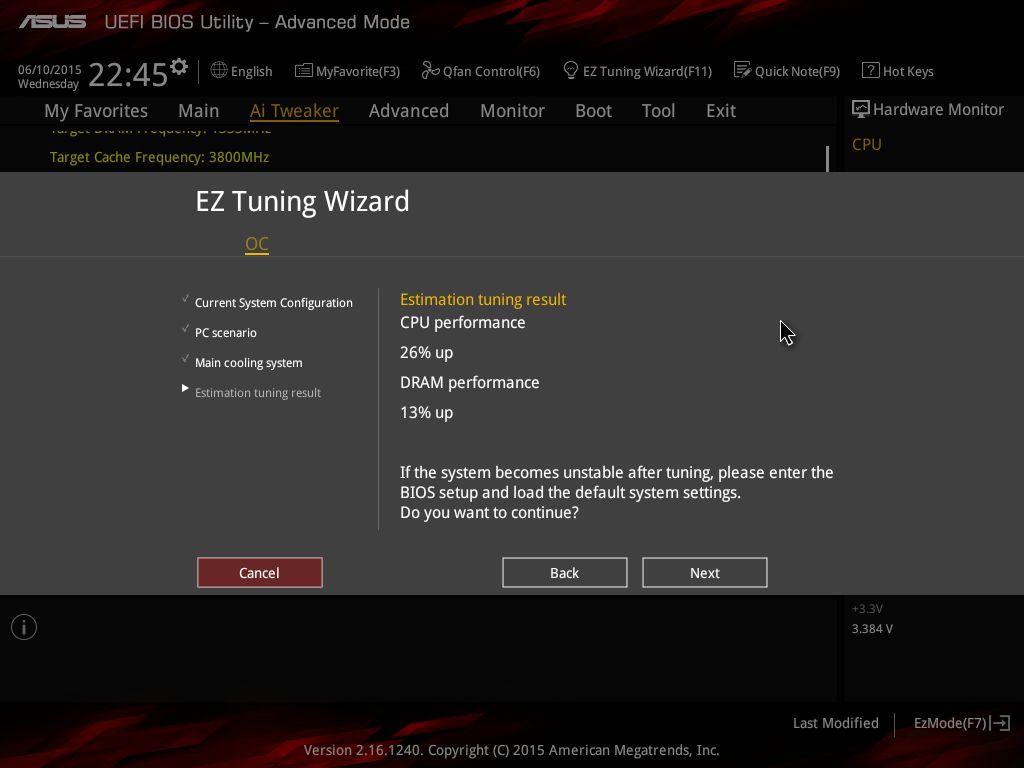Screen dimensions: 1024x768
Task: Click the Do you want to continue? text
Action: [489, 513]
